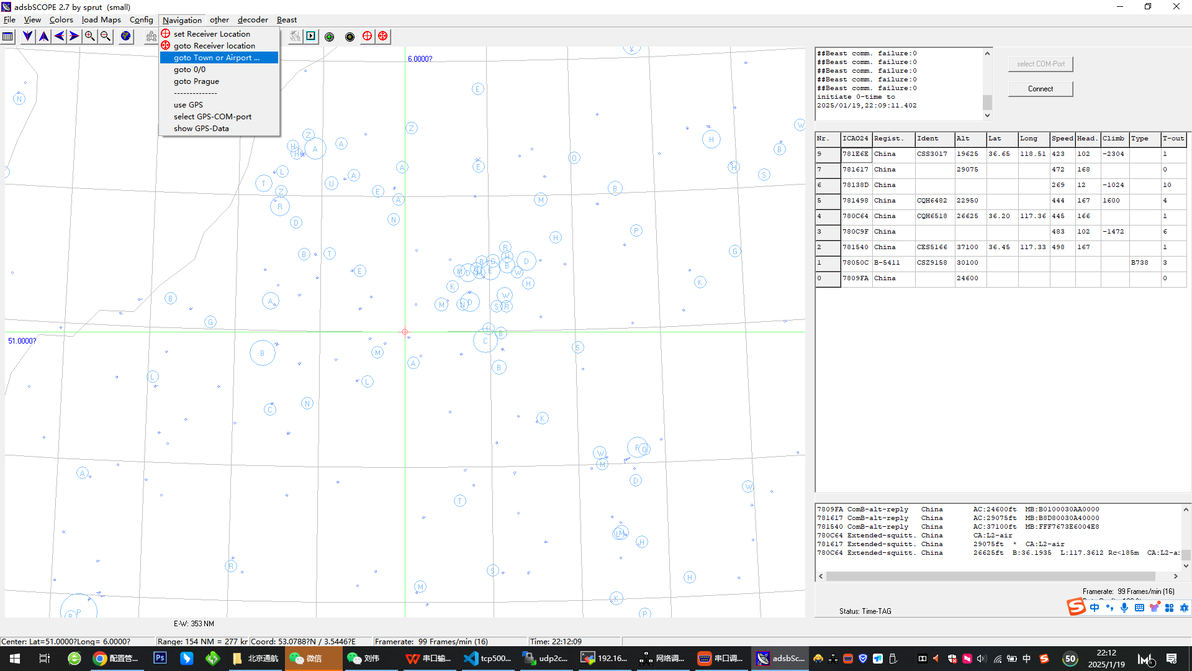Open WeChat 微信 taskbar item
The width and height of the screenshot is (1192, 671).
click(x=314, y=659)
